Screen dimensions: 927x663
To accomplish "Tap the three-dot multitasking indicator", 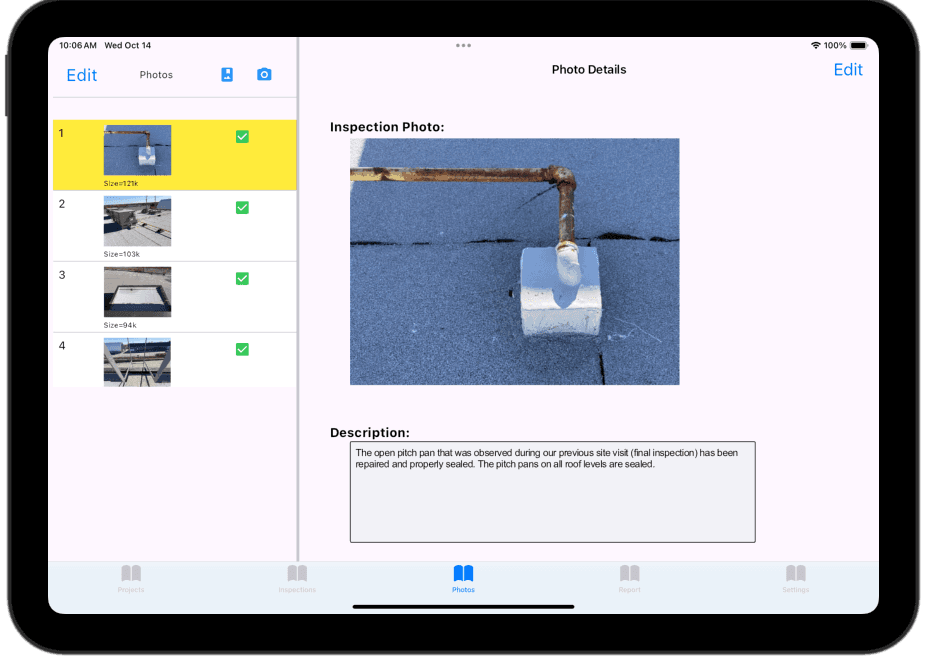I will tap(464, 46).
